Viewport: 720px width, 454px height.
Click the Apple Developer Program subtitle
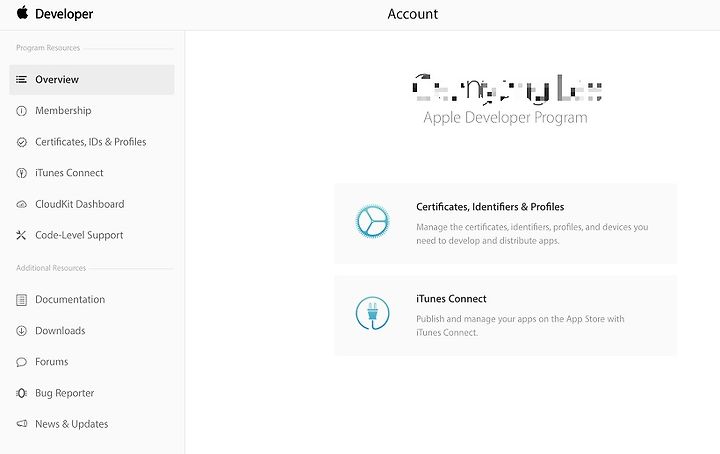(x=505, y=118)
